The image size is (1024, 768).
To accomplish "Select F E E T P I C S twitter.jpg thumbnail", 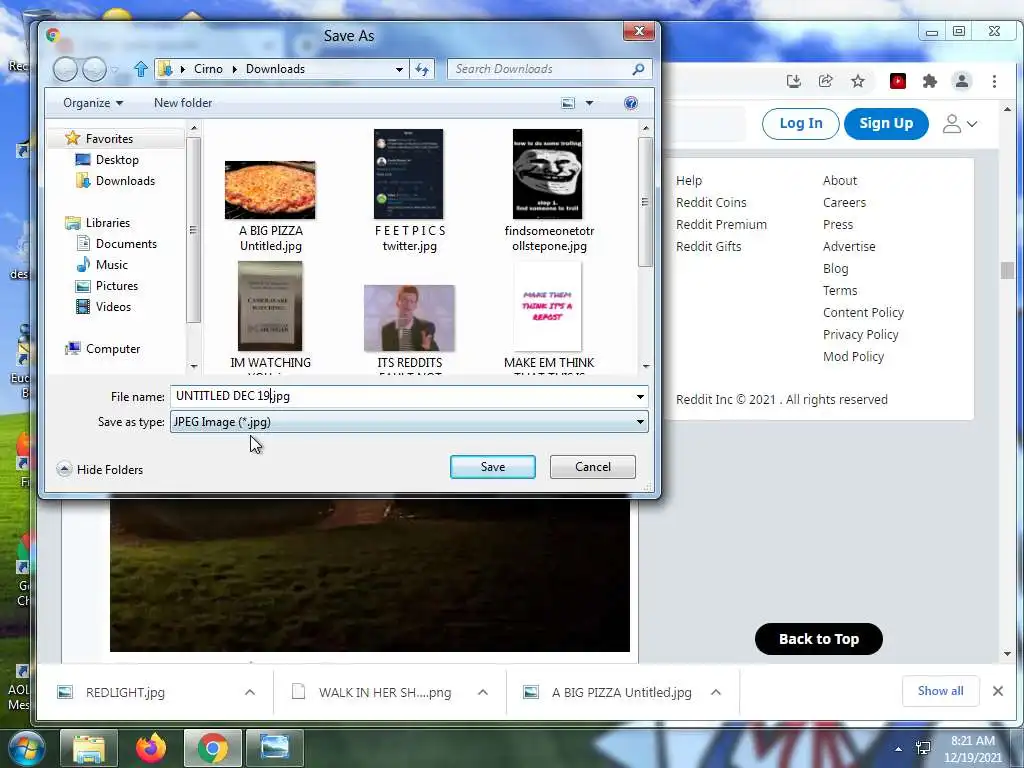I will (x=409, y=174).
